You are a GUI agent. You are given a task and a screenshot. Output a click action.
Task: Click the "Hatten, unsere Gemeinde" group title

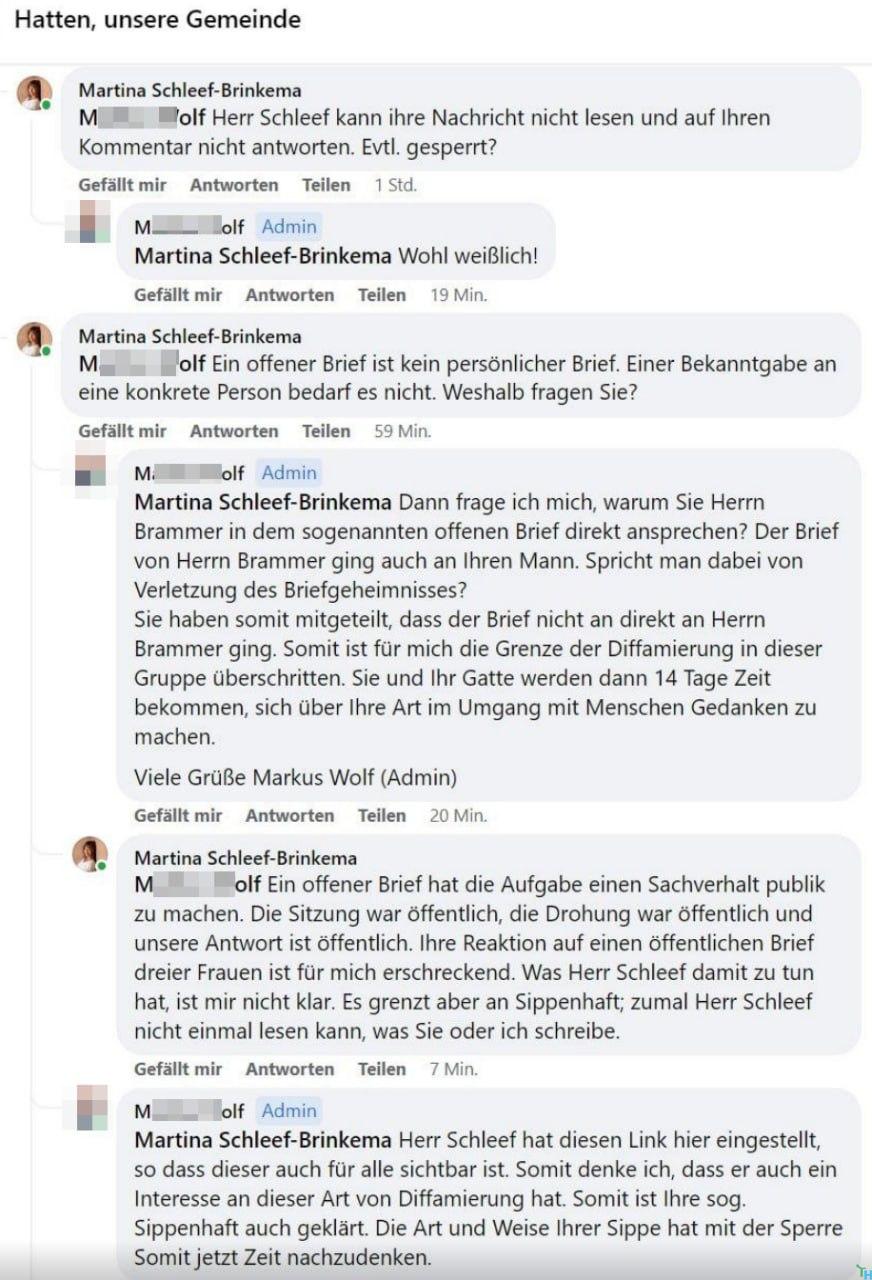pos(157,19)
